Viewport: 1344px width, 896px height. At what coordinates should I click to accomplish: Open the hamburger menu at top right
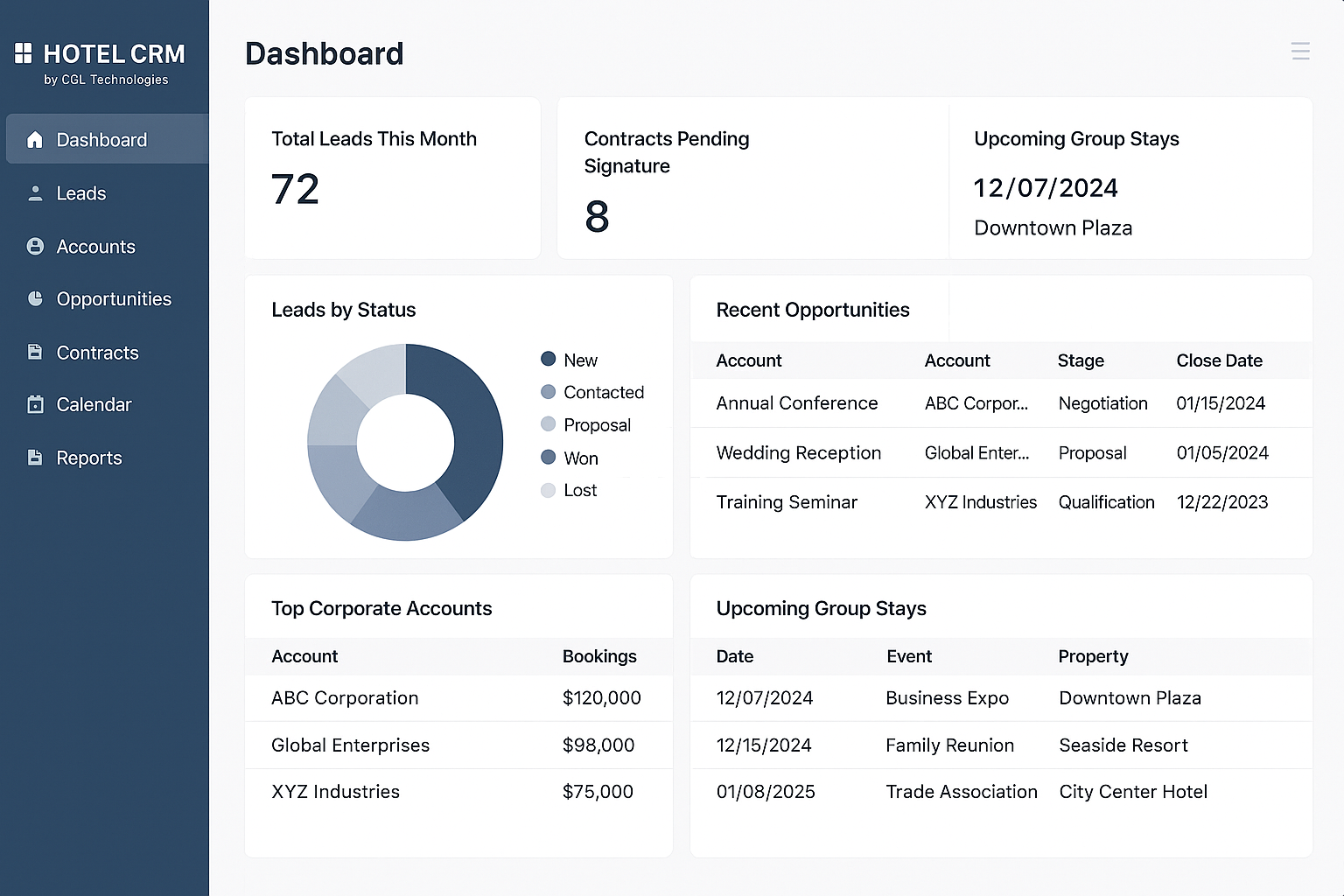1300,52
